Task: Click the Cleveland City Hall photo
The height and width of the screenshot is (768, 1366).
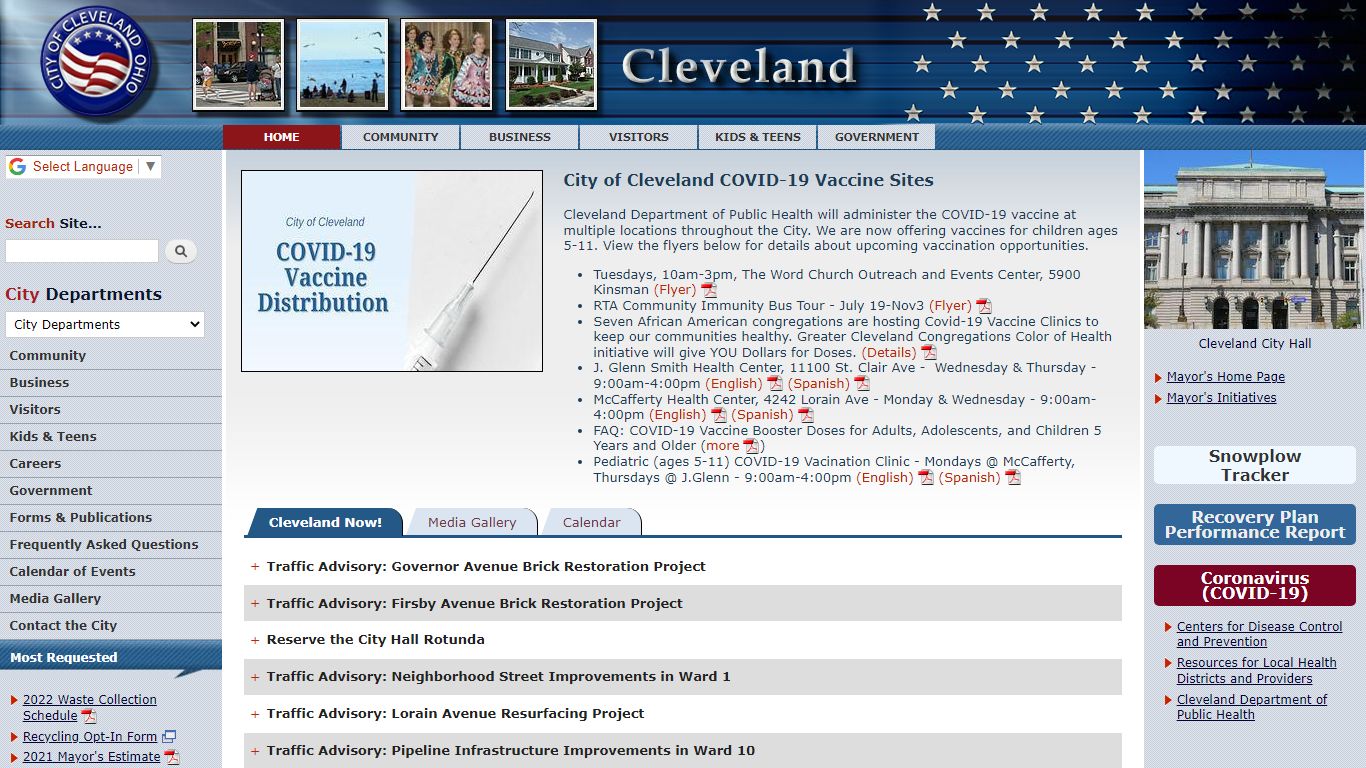Action: [1254, 240]
